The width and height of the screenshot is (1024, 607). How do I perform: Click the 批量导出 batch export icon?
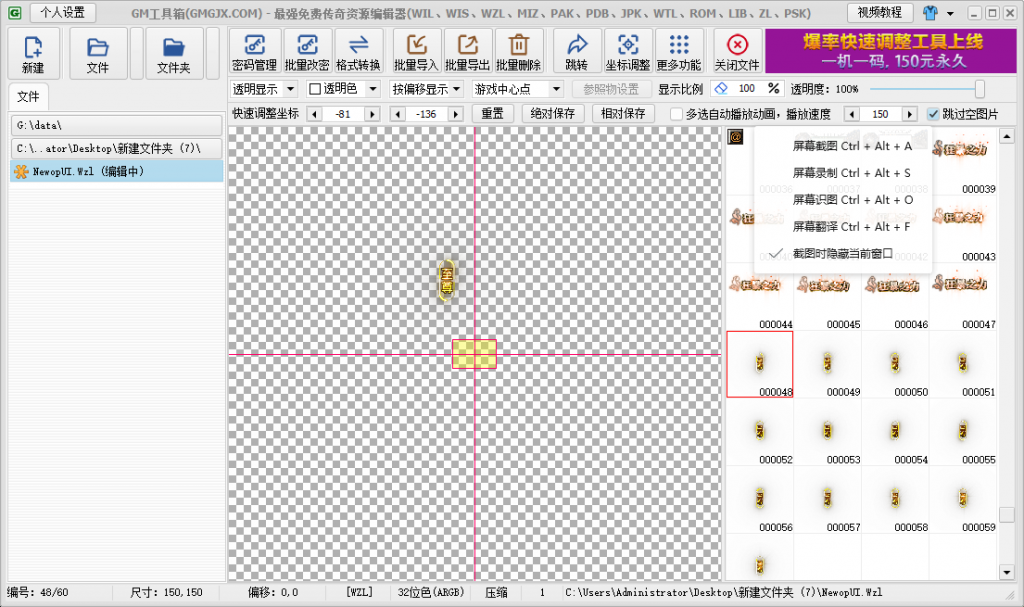pyautogui.click(x=468, y=50)
